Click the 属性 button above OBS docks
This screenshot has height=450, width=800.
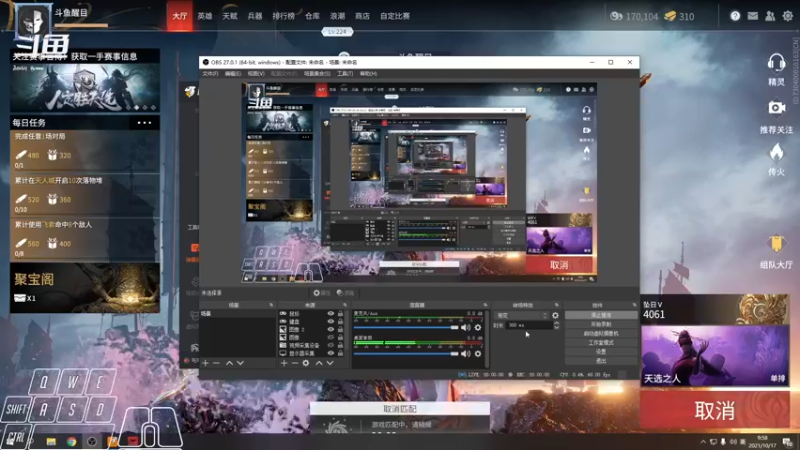[321, 293]
